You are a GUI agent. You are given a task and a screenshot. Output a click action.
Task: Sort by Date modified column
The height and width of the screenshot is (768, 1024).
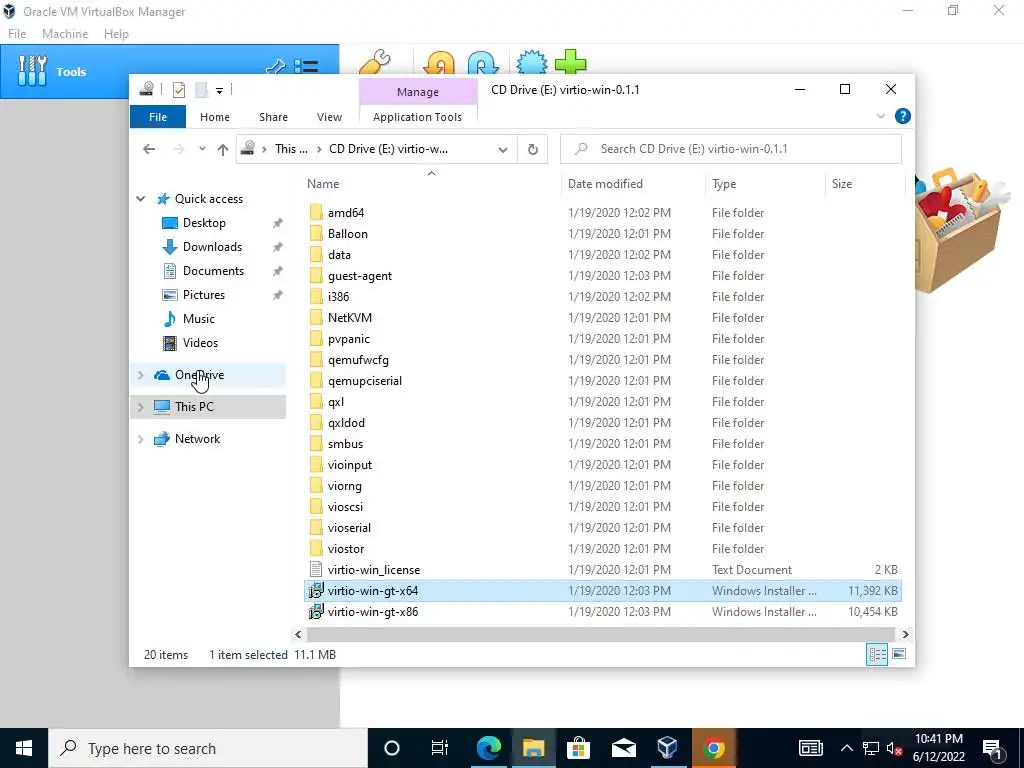[x=605, y=184]
